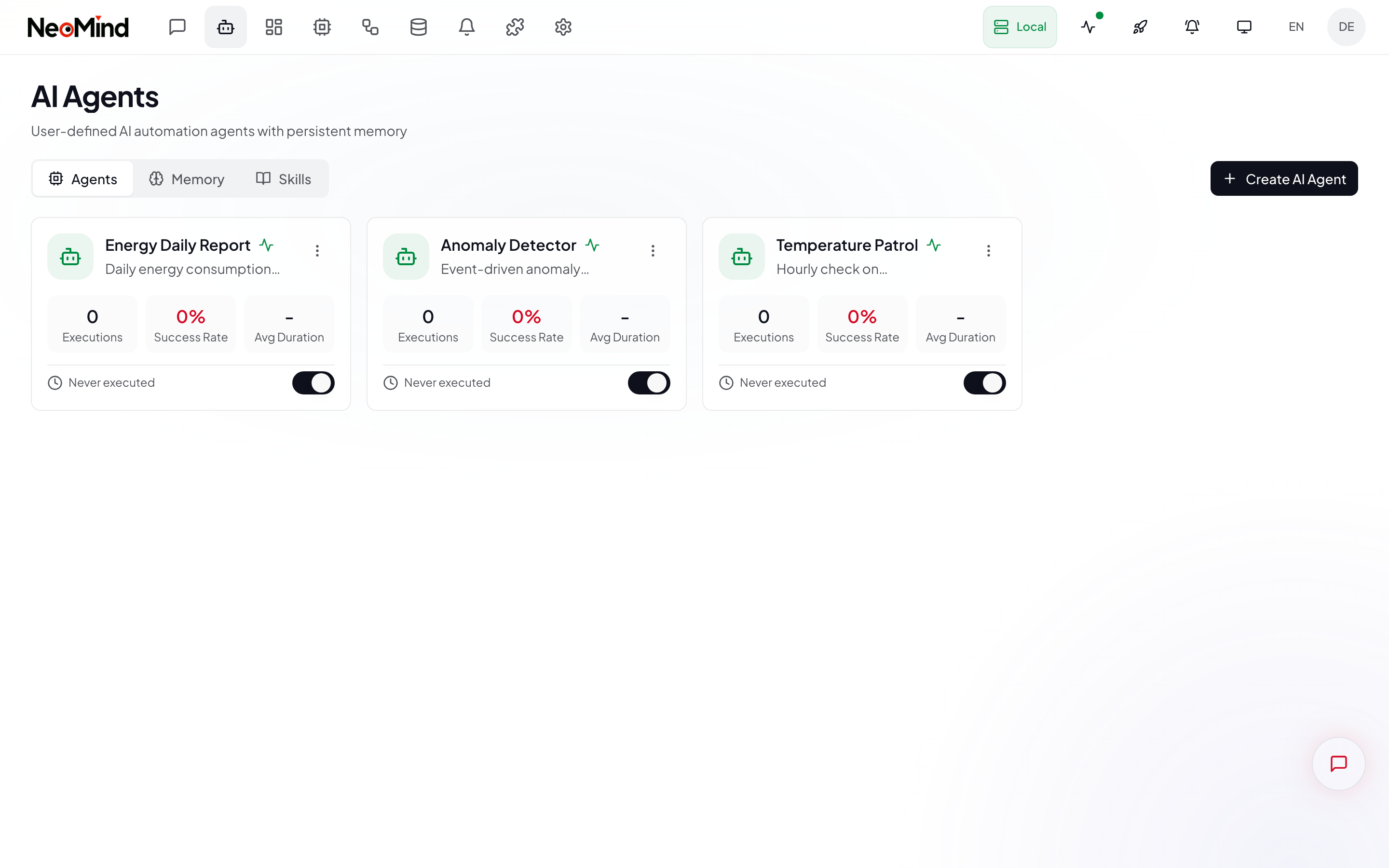
Task: Click Create AI Agent button
Action: point(1284,178)
